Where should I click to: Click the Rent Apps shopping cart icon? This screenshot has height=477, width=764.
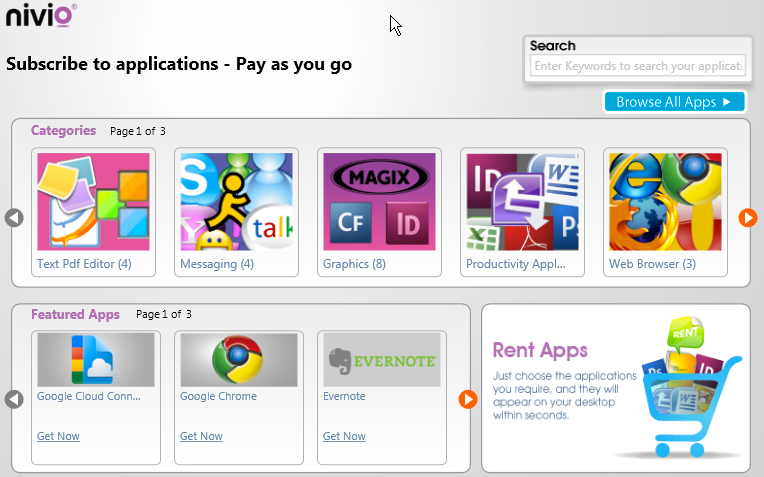(690, 387)
